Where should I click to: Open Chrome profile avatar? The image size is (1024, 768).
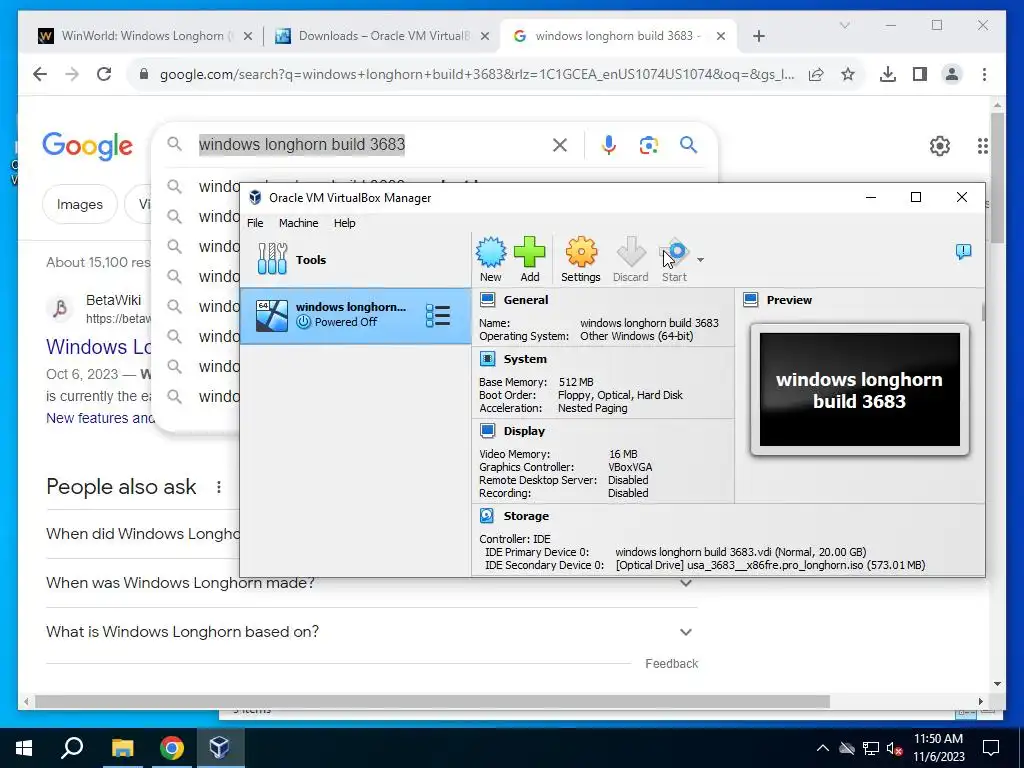(x=952, y=74)
